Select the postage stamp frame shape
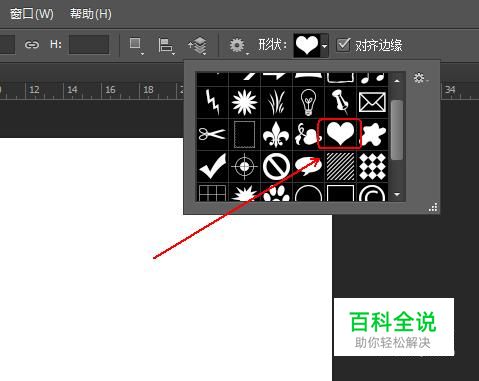Screen dimensions: 479x381 pyautogui.click(x=244, y=134)
